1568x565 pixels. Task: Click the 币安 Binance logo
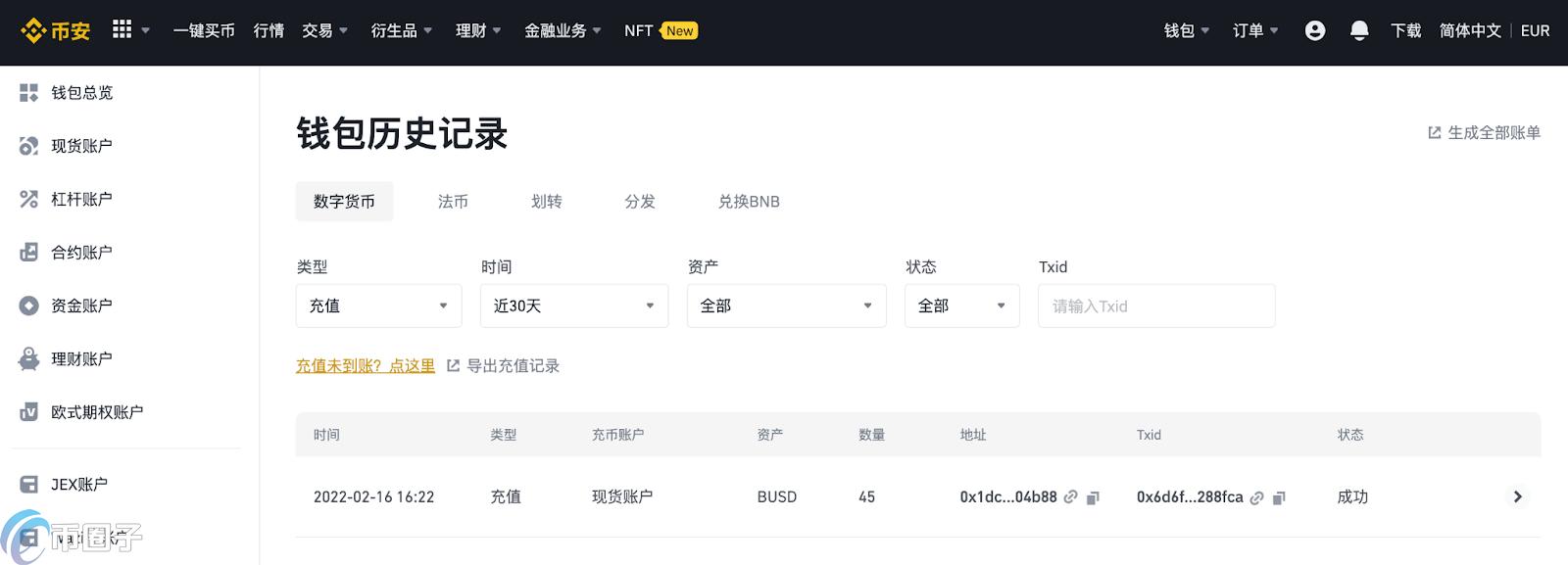(x=54, y=29)
